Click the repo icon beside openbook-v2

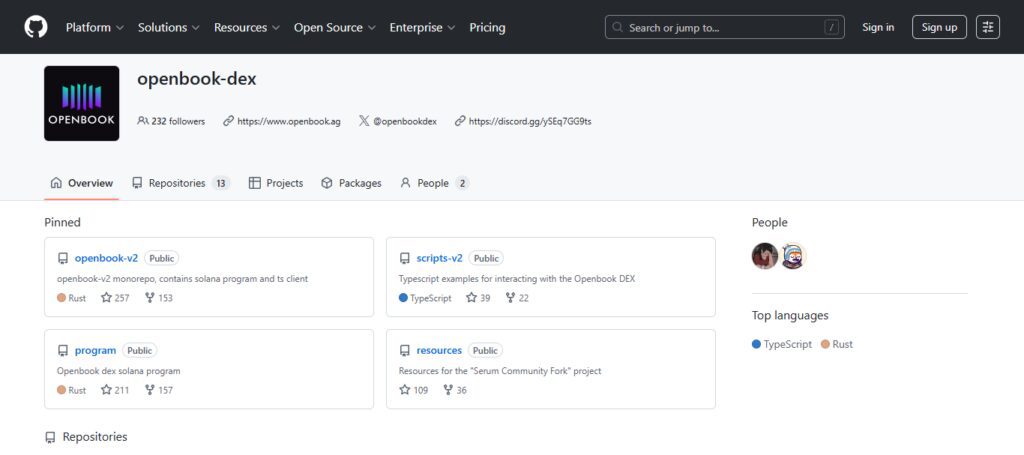(63, 259)
